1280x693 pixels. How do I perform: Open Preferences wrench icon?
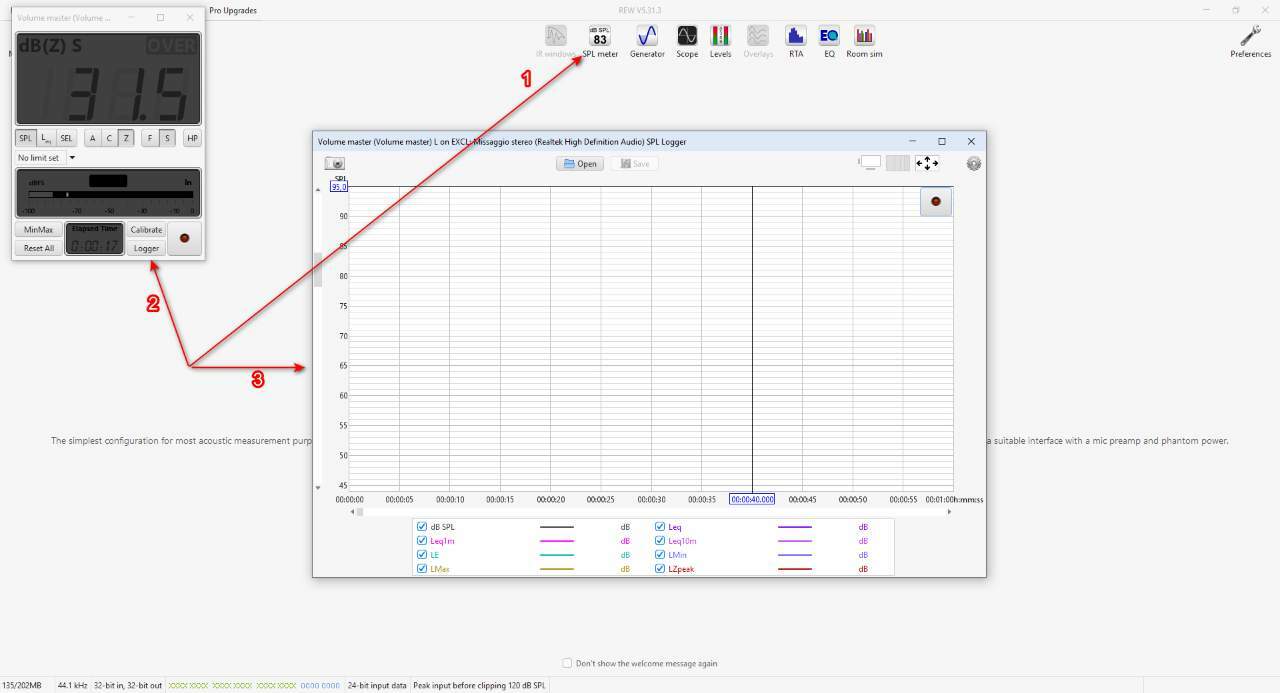[1250, 41]
